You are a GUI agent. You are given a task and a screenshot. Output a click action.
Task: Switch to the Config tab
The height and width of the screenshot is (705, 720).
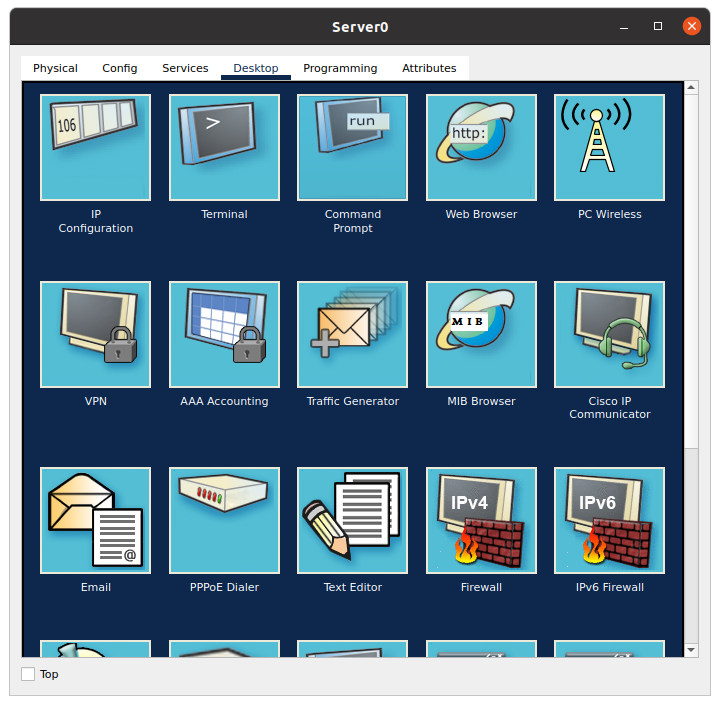click(x=120, y=68)
